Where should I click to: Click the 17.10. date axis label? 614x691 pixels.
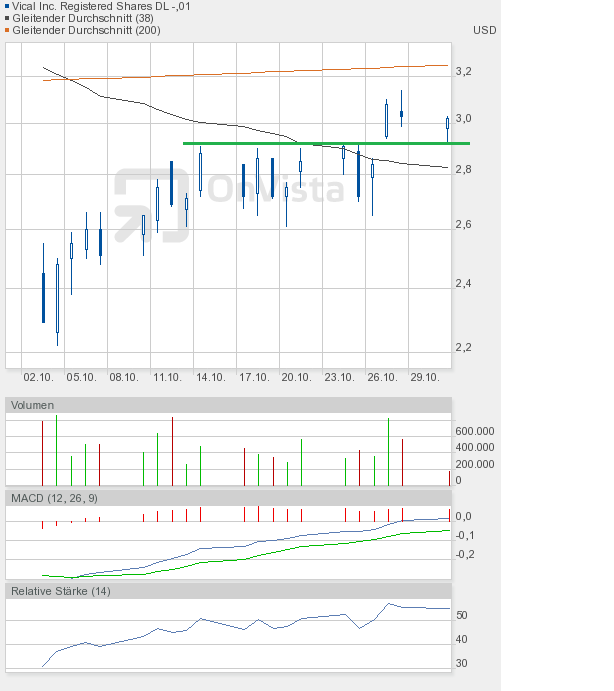[x=253, y=378]
